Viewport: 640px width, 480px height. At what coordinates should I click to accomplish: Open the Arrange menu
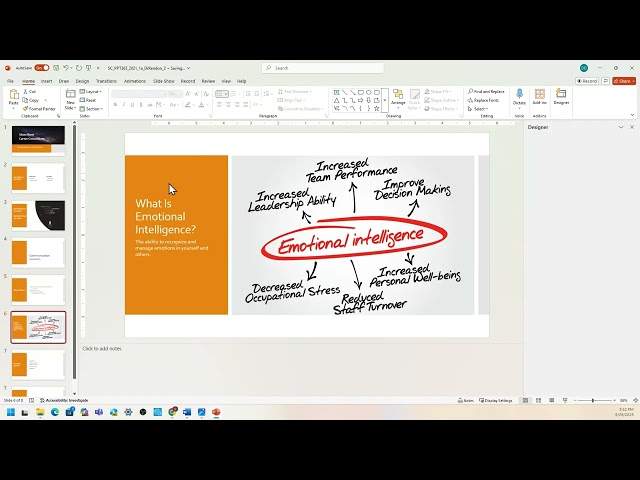(398, 100)
